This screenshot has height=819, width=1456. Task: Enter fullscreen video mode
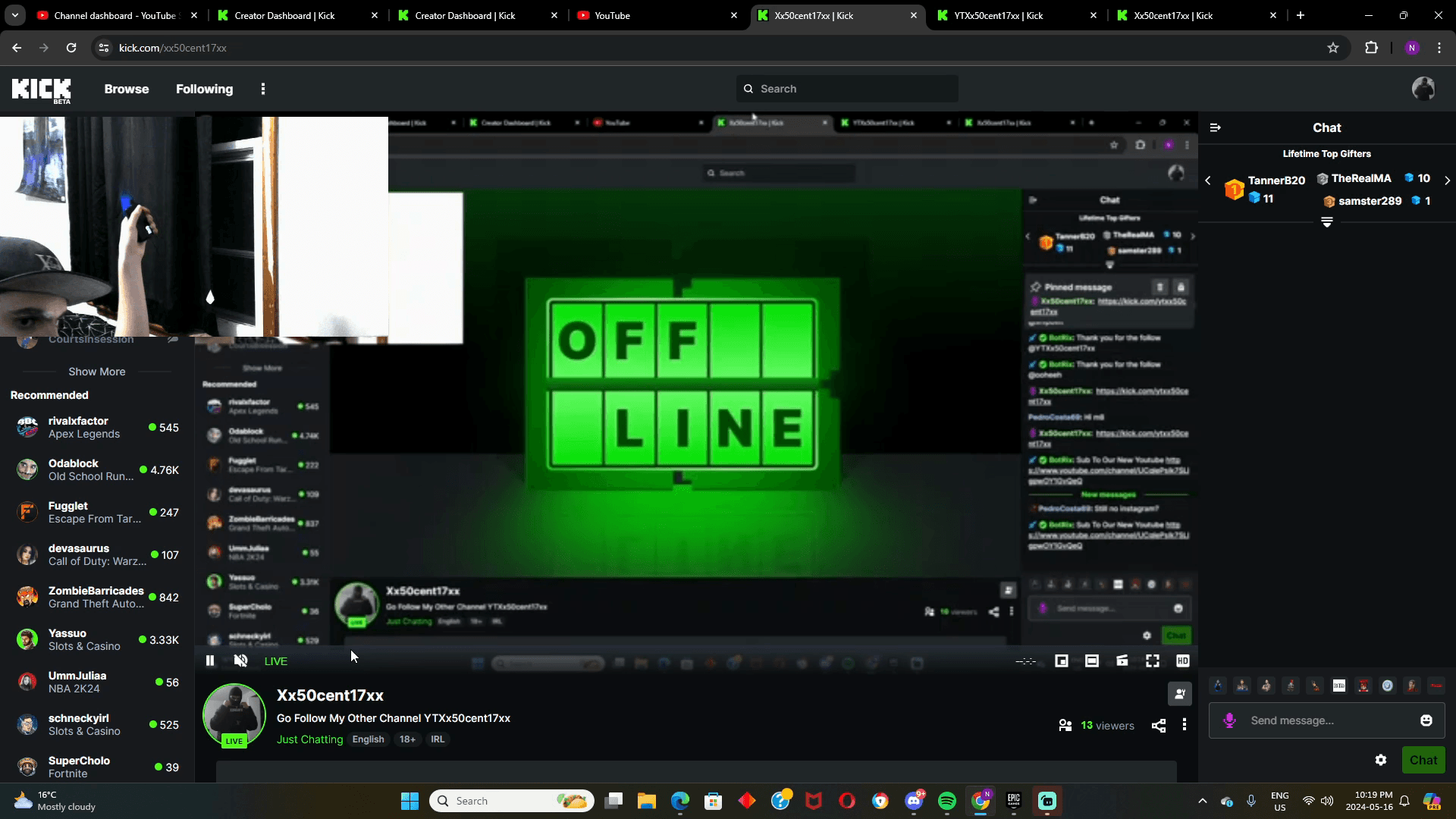[x=1153, y=661]
